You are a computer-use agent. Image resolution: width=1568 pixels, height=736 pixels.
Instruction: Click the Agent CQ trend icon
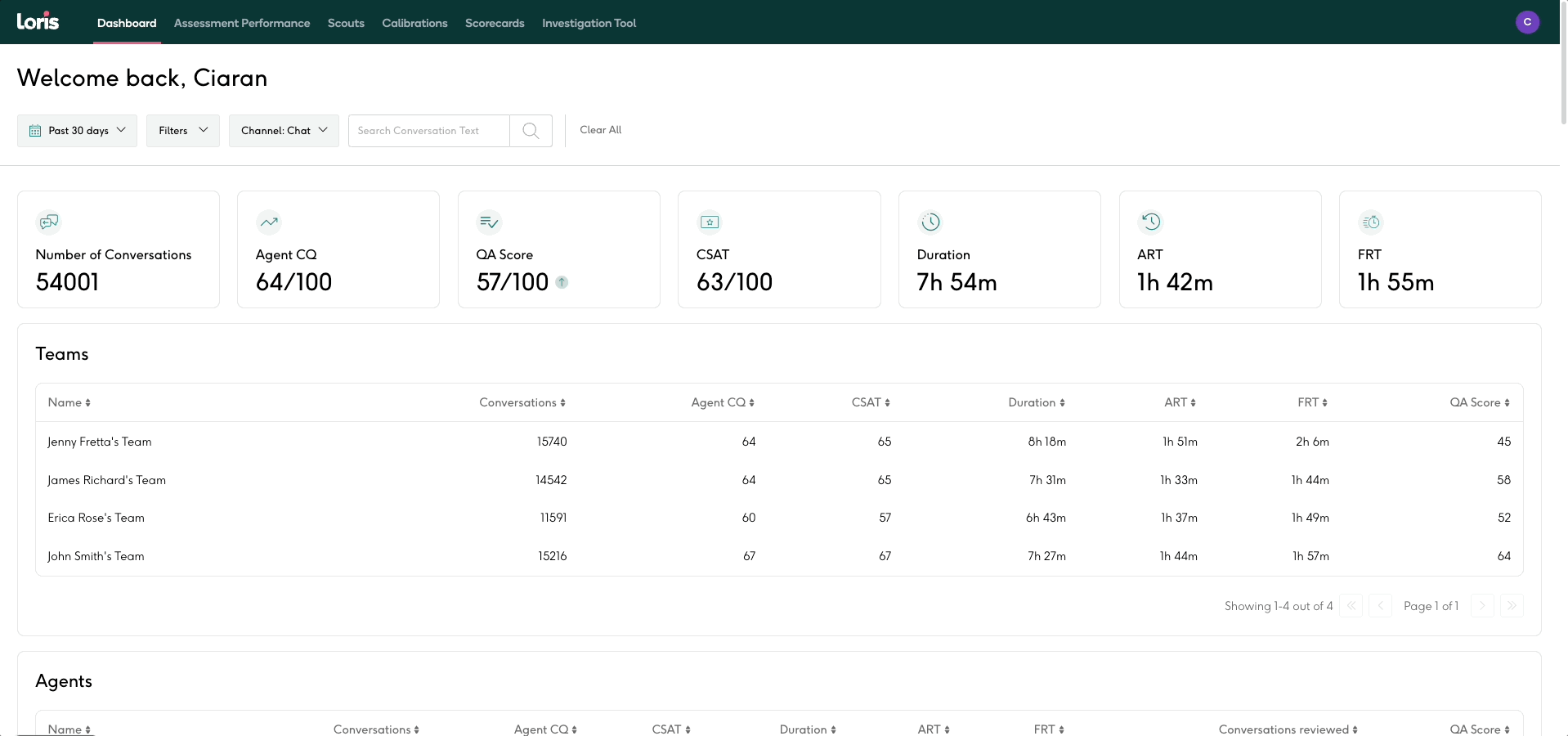click(269, 222)
